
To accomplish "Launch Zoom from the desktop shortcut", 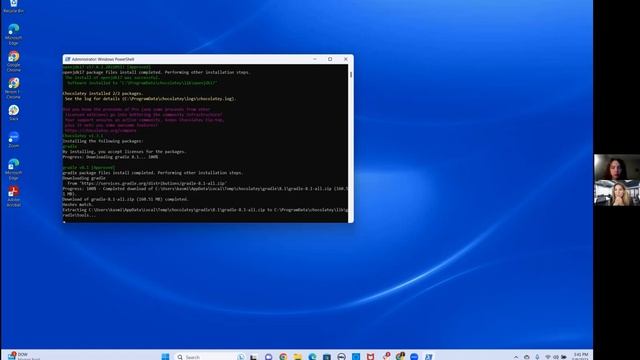I will click(13, 140).
